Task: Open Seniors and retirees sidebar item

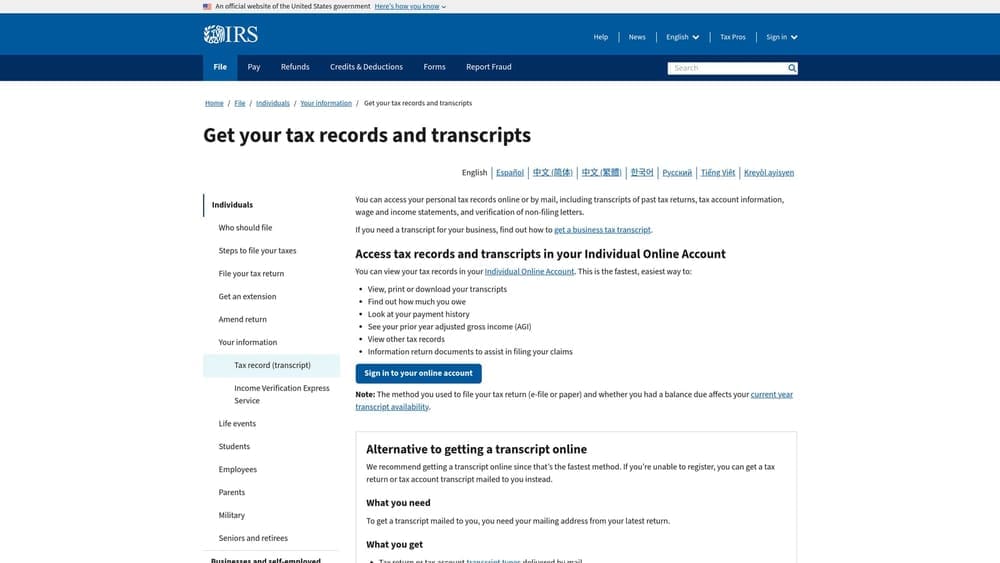Action: coord(253,539)
